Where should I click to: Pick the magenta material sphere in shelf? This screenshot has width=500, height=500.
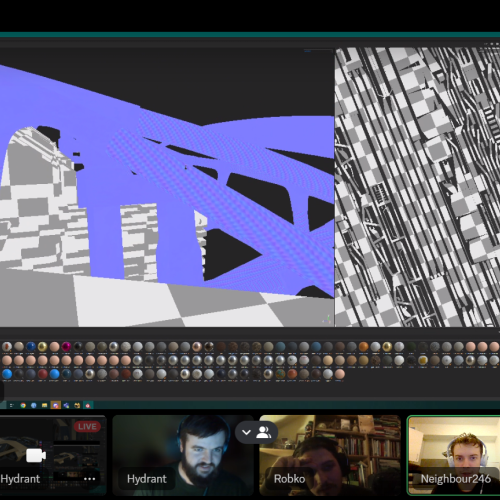pyautogui.click(x=66, y=347)
